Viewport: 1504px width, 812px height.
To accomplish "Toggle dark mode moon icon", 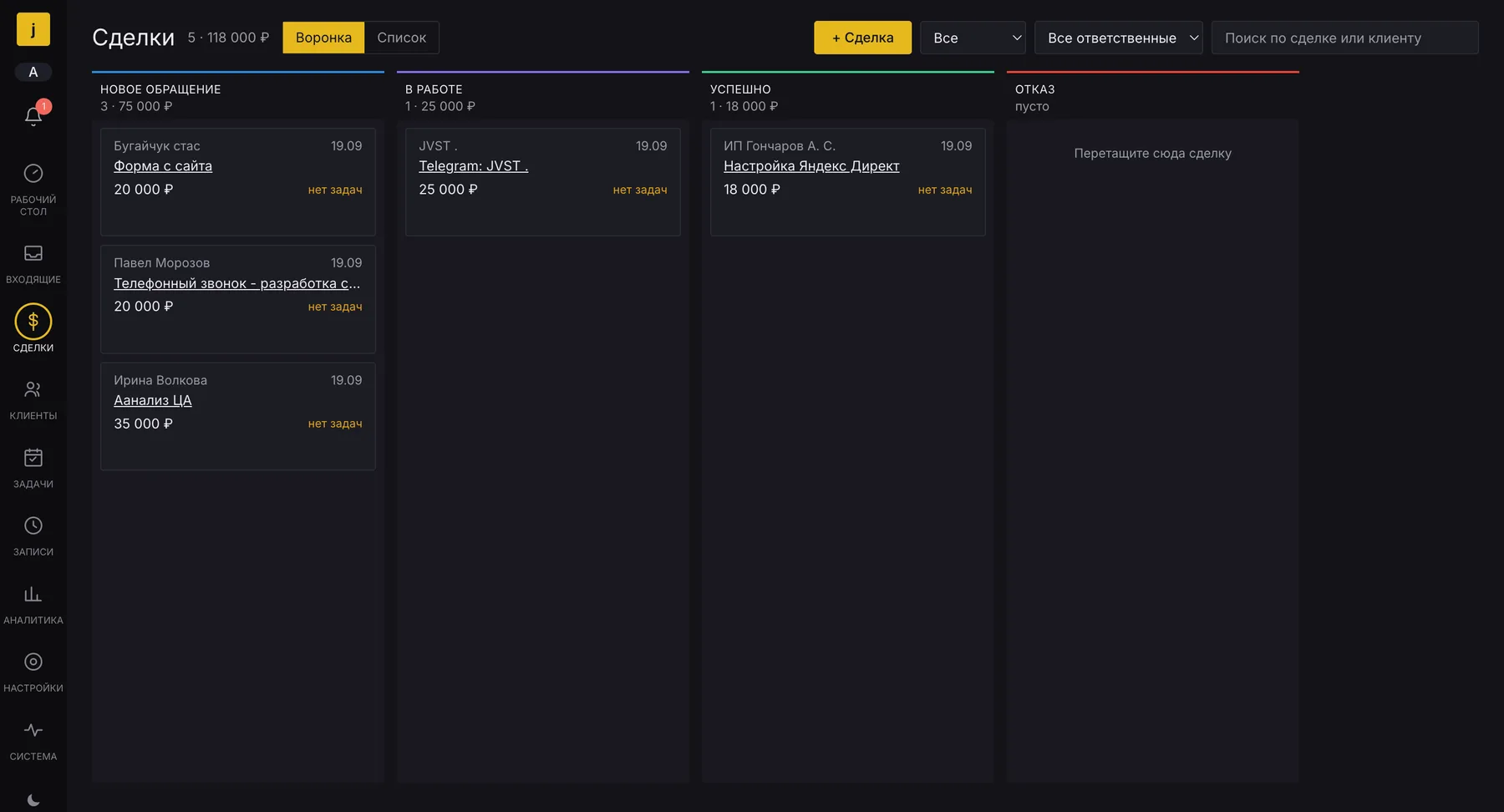I will click(x=33, y=799).
